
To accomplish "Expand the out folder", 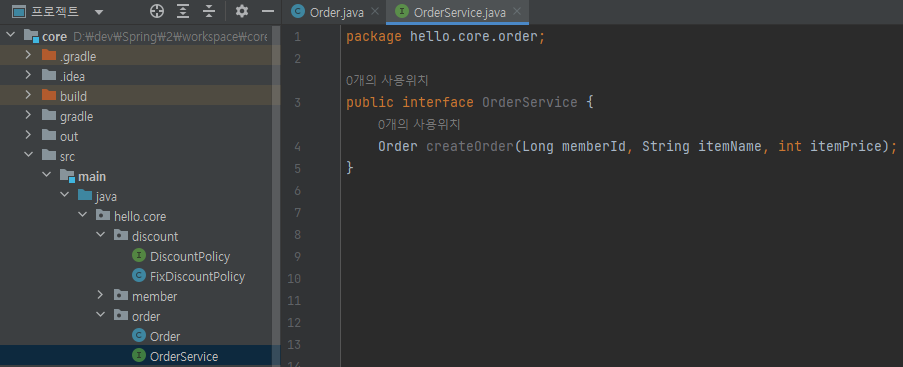I will click(28, 135).
